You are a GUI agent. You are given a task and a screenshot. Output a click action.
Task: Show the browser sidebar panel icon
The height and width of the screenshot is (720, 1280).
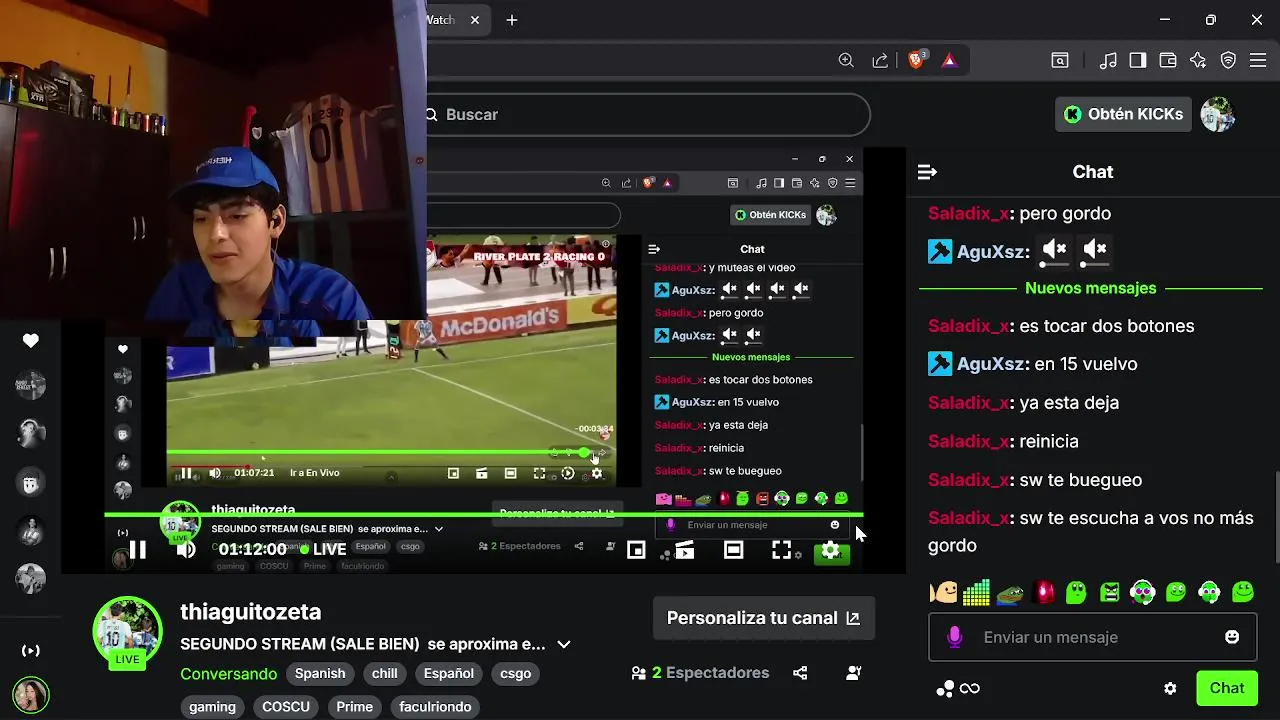tap(1138, 60)
